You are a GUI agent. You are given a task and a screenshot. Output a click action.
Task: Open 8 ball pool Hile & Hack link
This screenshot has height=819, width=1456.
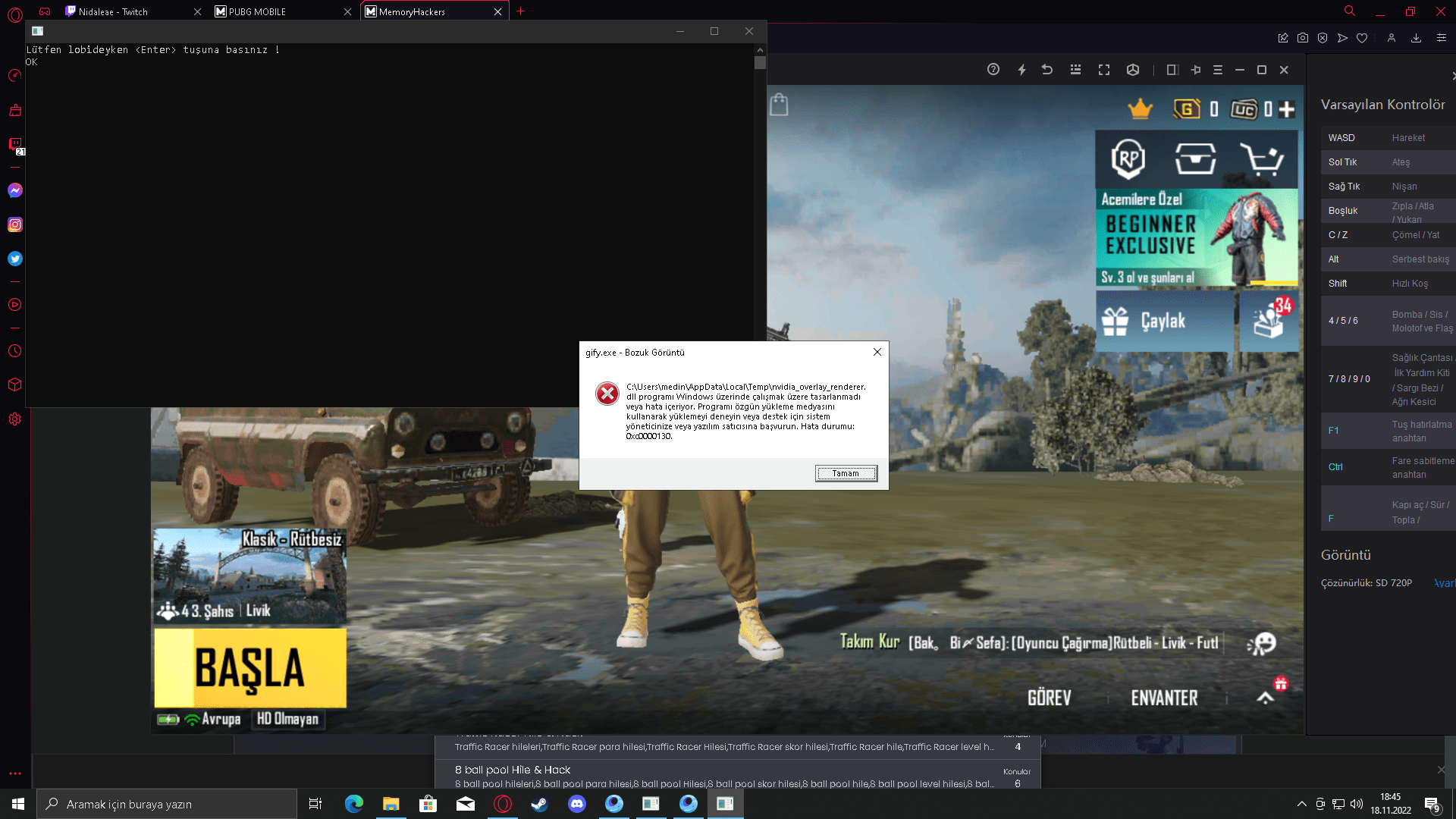pos(513,770)
